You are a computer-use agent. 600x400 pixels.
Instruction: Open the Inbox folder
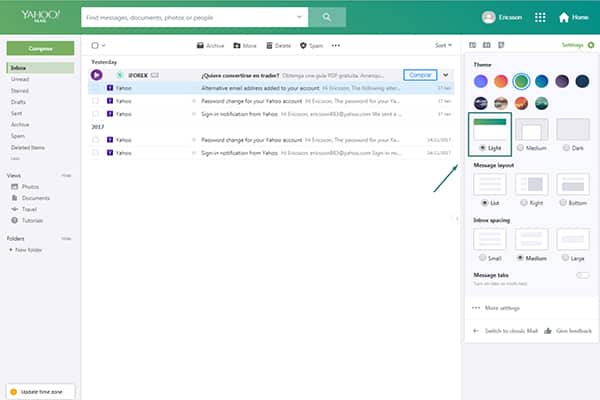pos(41,68)
